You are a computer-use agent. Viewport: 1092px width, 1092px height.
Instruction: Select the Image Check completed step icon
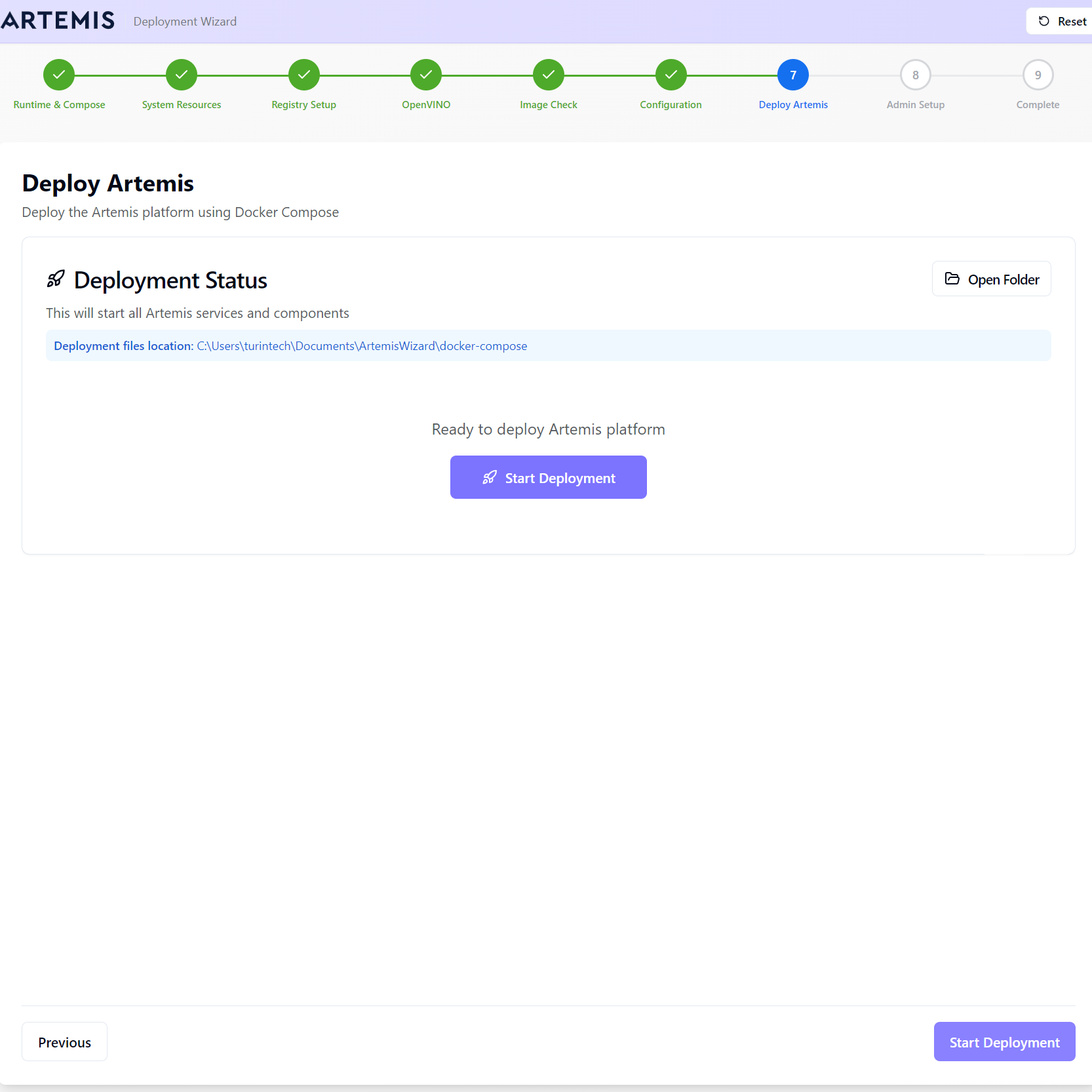pyautogui.click(x=548, y=75)
